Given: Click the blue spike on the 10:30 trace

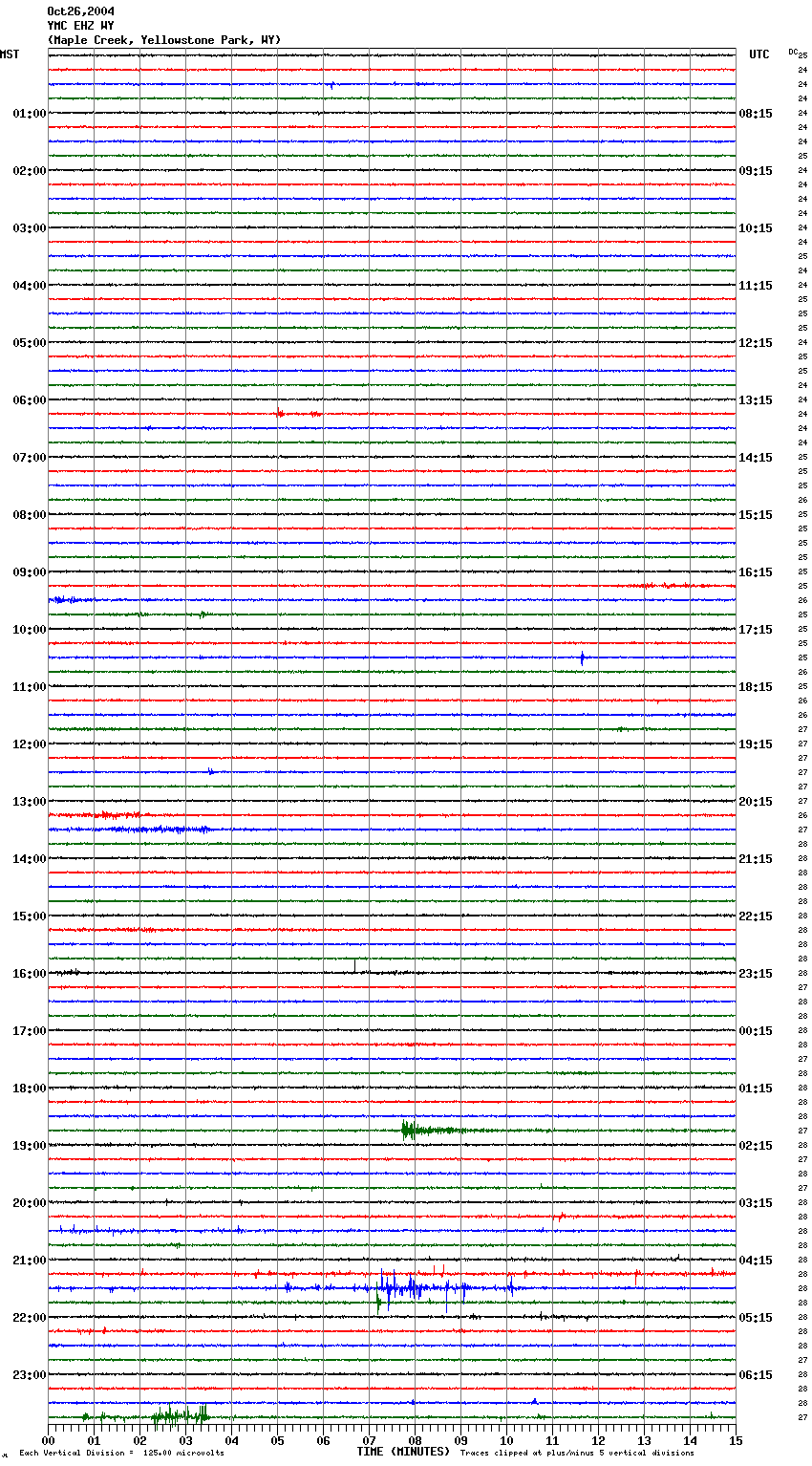Looking at the screenshot, I should pyautogui.click(x=582, y=658).
